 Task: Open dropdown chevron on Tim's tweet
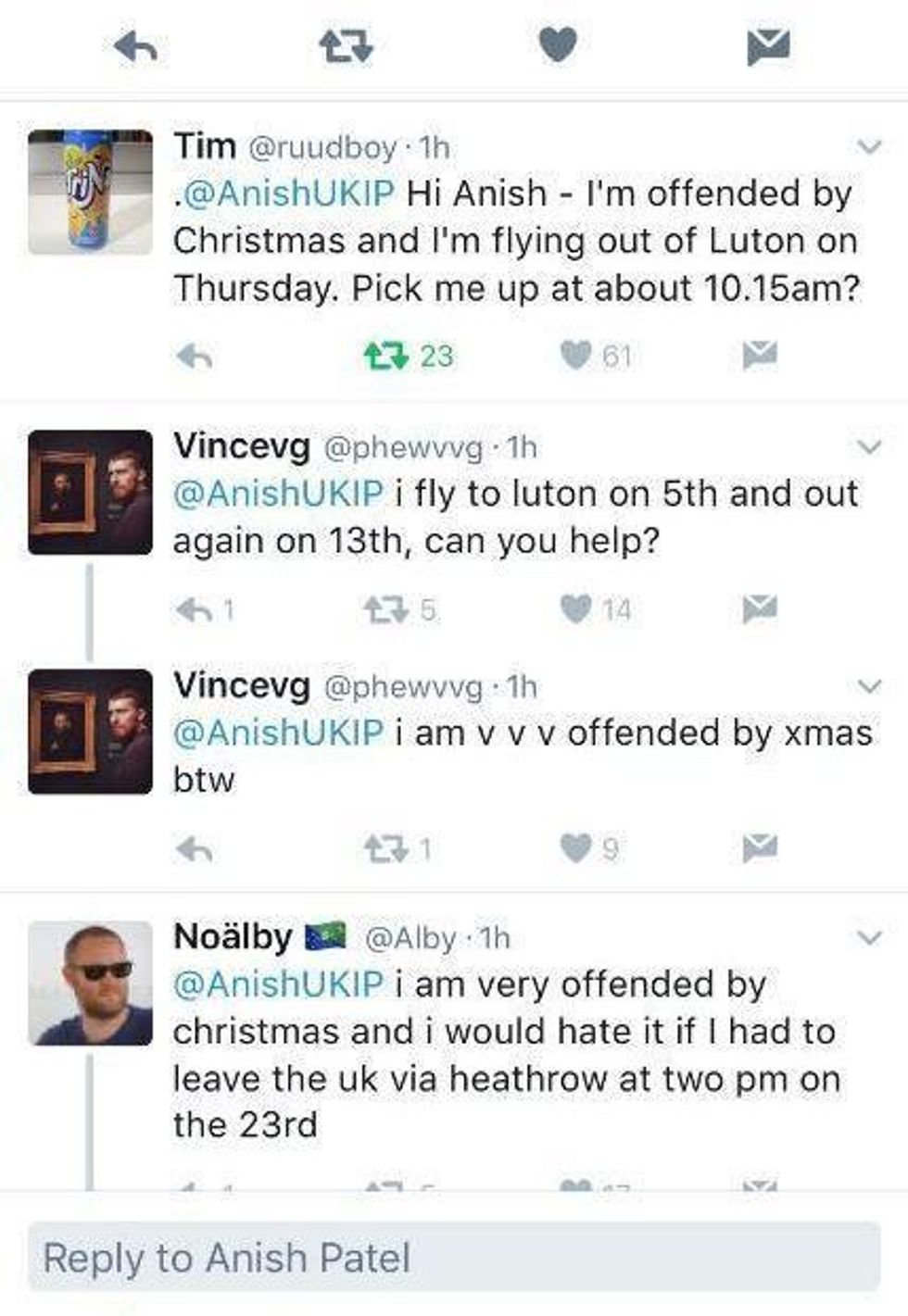point(868,146)
